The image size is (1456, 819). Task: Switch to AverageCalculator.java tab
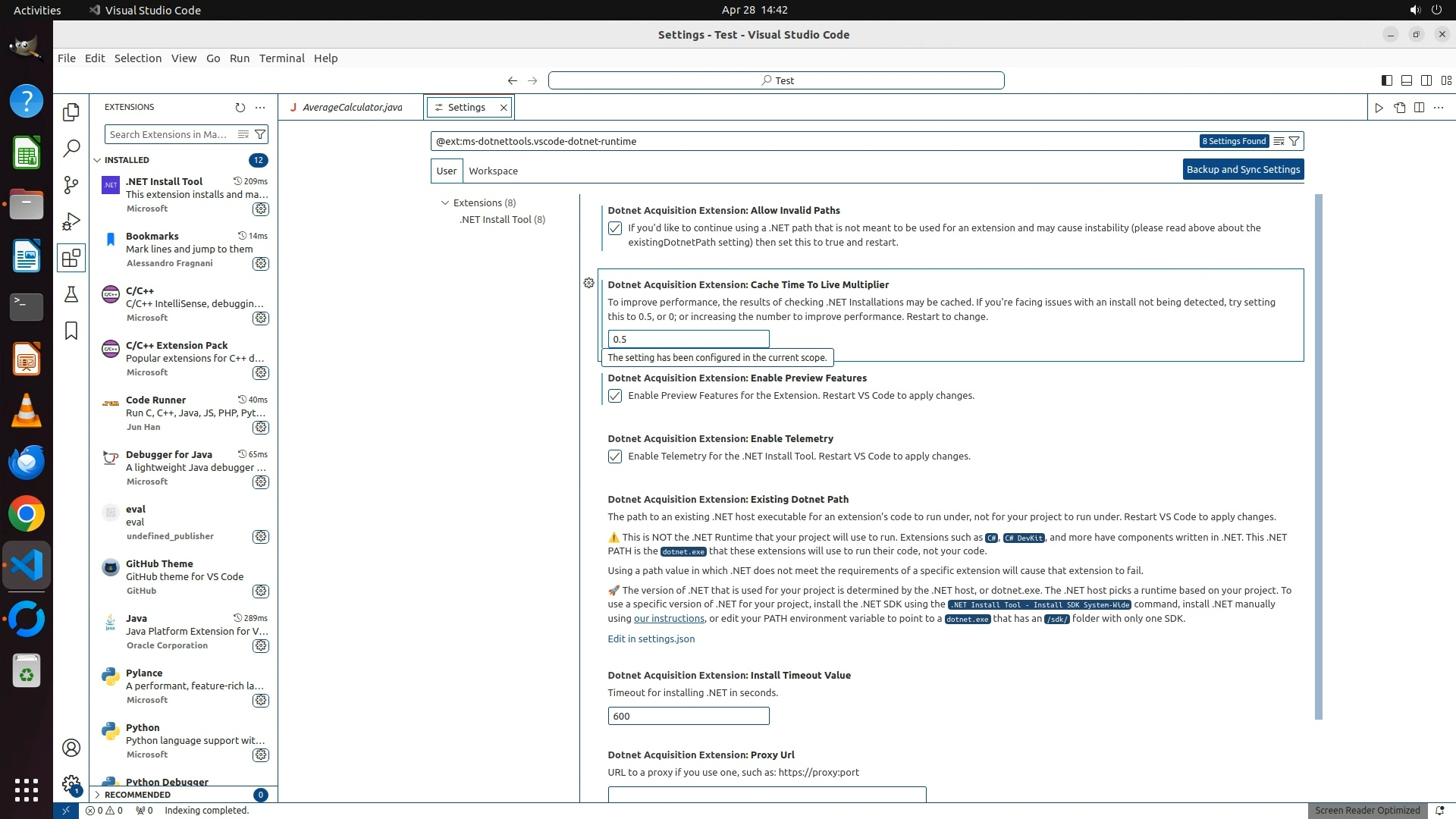point(352,108)
